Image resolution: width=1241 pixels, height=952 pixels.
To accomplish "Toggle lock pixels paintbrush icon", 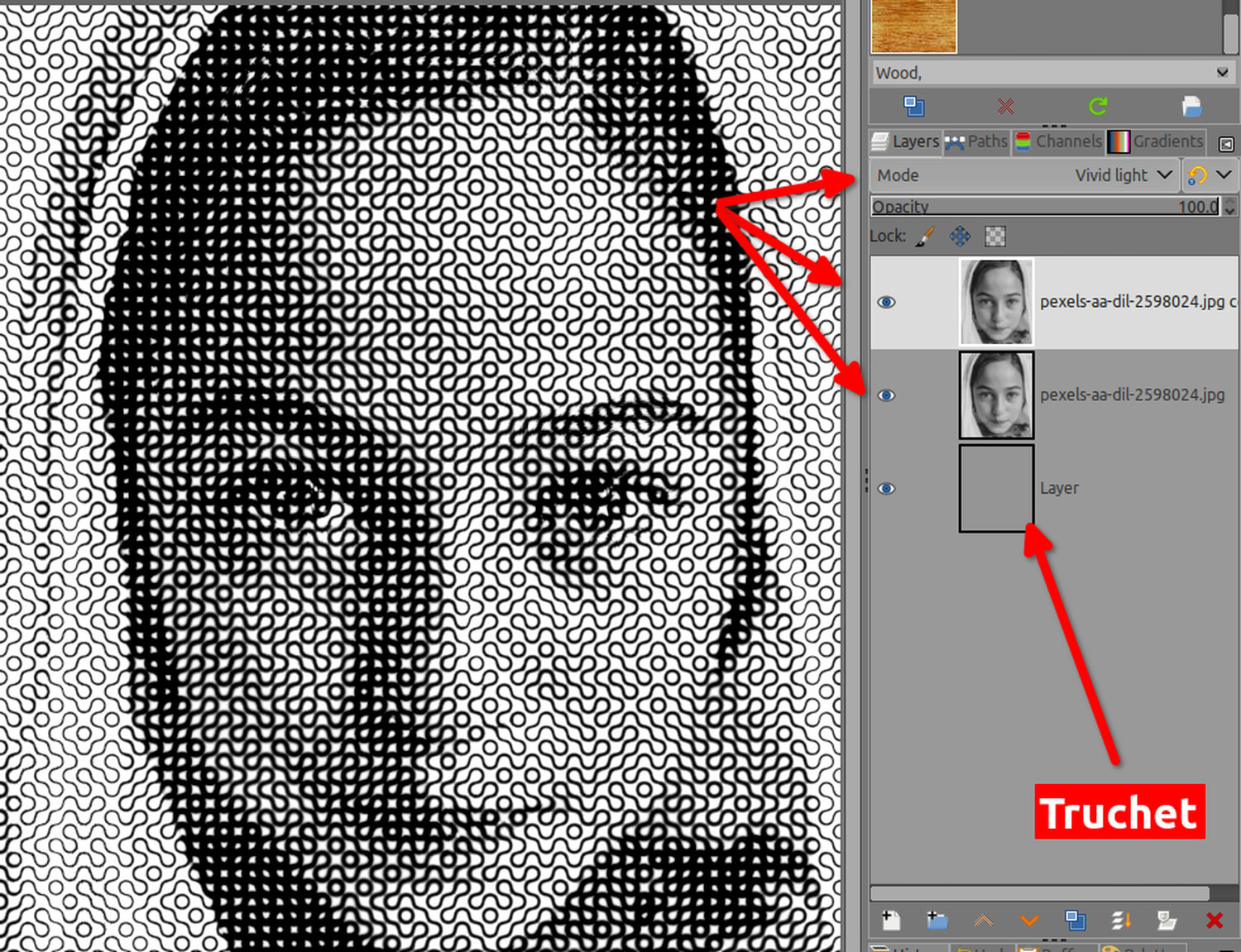I will pos(926,237).
